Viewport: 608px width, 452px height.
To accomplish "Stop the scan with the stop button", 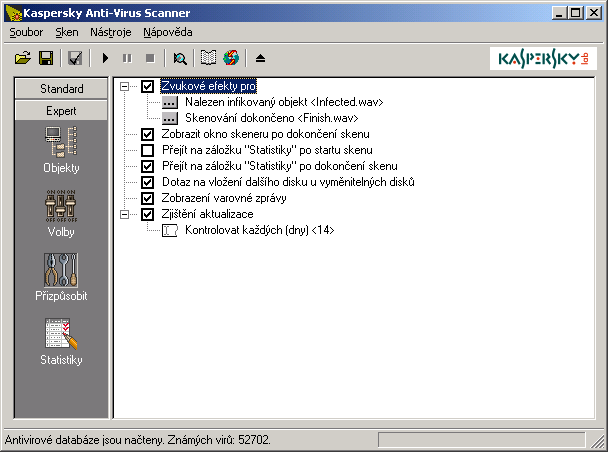I will pos(150,59).
